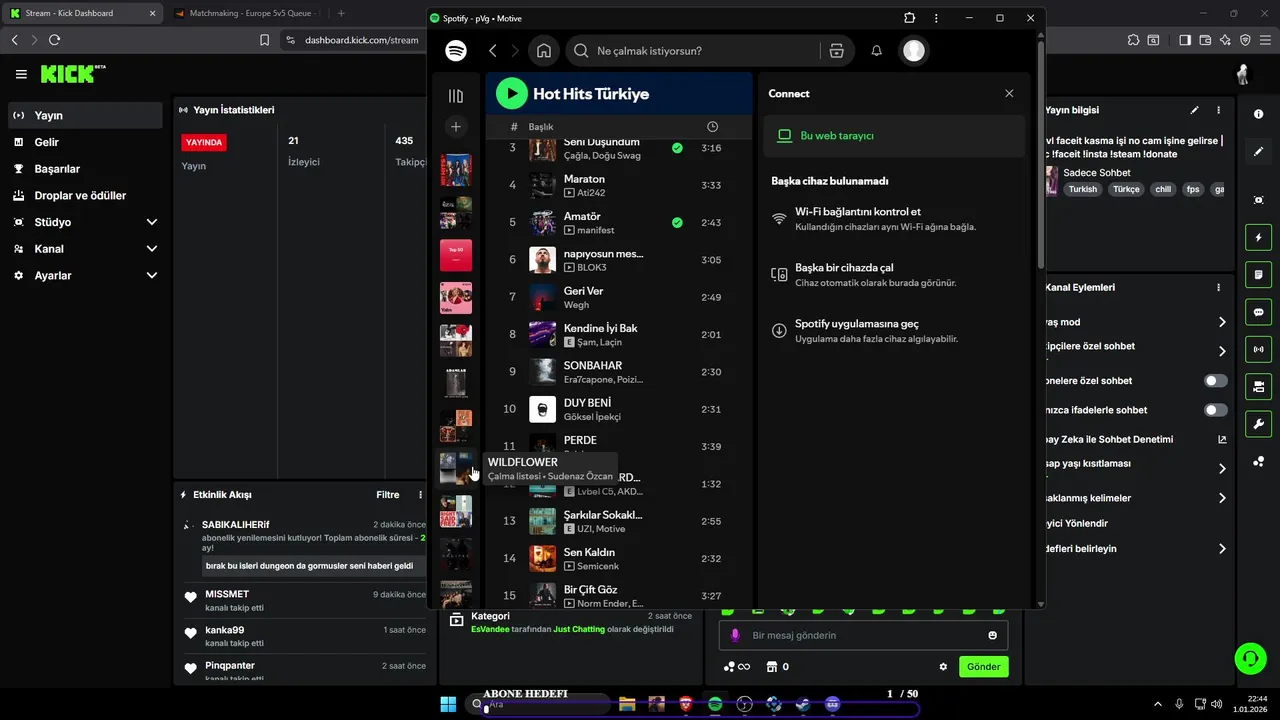
Task: Expand banned words option chevron
Action: point(1222,498)
